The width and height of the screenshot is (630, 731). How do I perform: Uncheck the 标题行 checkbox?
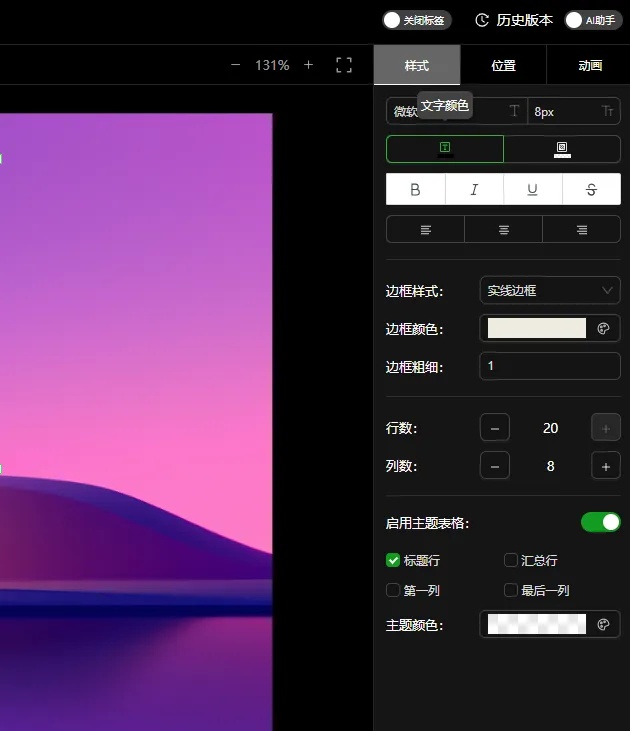393,560
